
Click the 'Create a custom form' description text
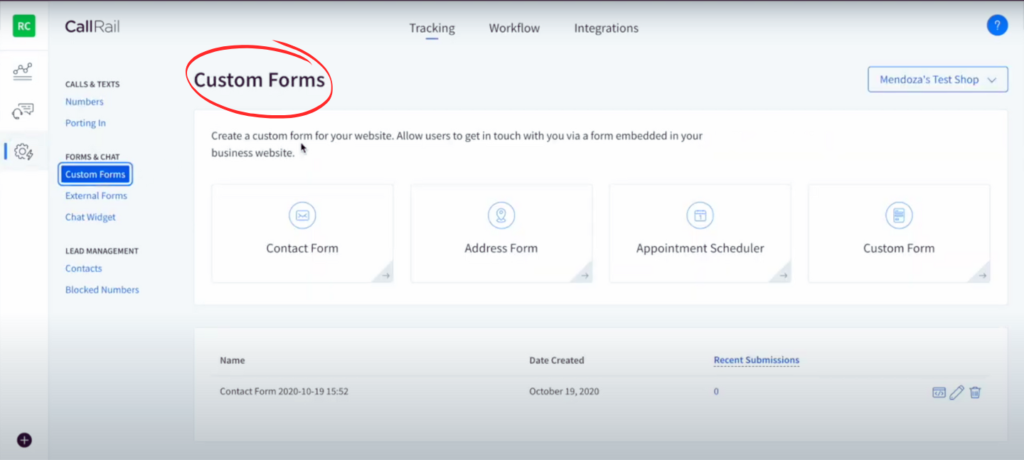pyautogui.click(x=456, y=145)
